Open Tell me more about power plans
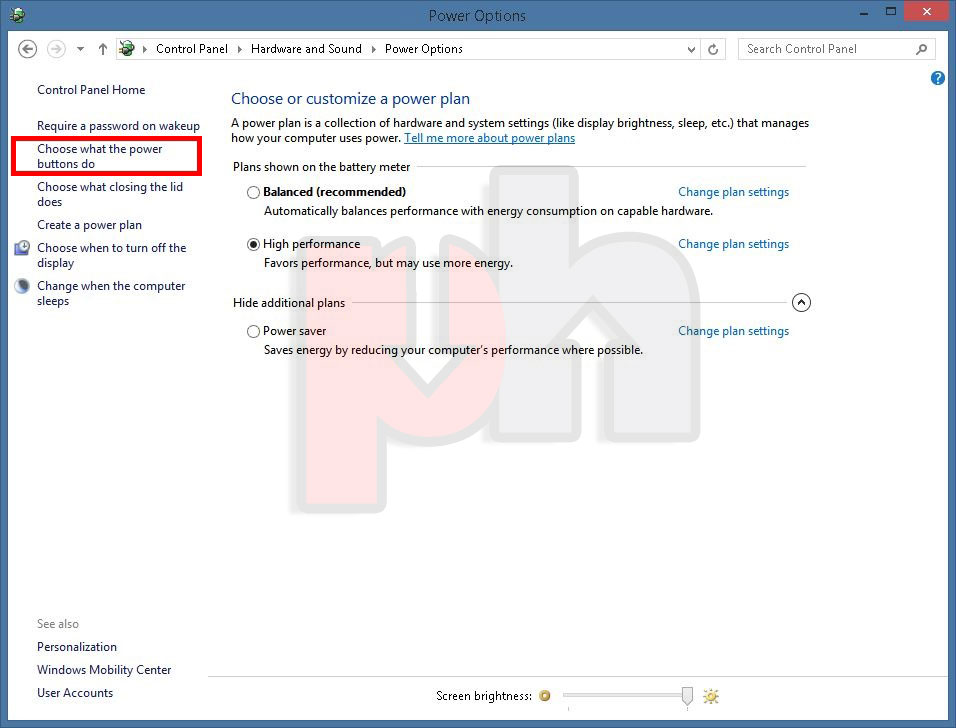The width and height of the screenshot is (956, 728). tap(490, 138)
